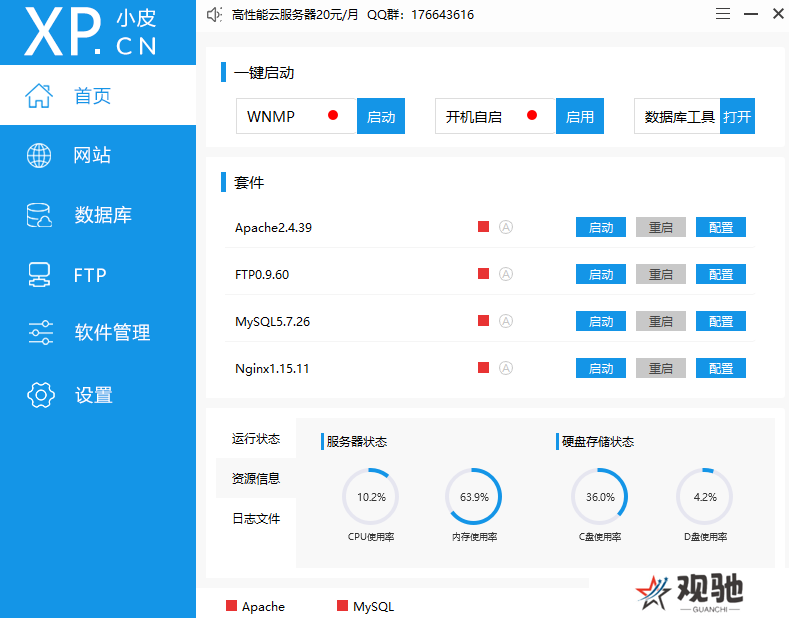Toggle Apache2.4.39 auto-start A icon
789x618 pixels.
coord(506,227)
